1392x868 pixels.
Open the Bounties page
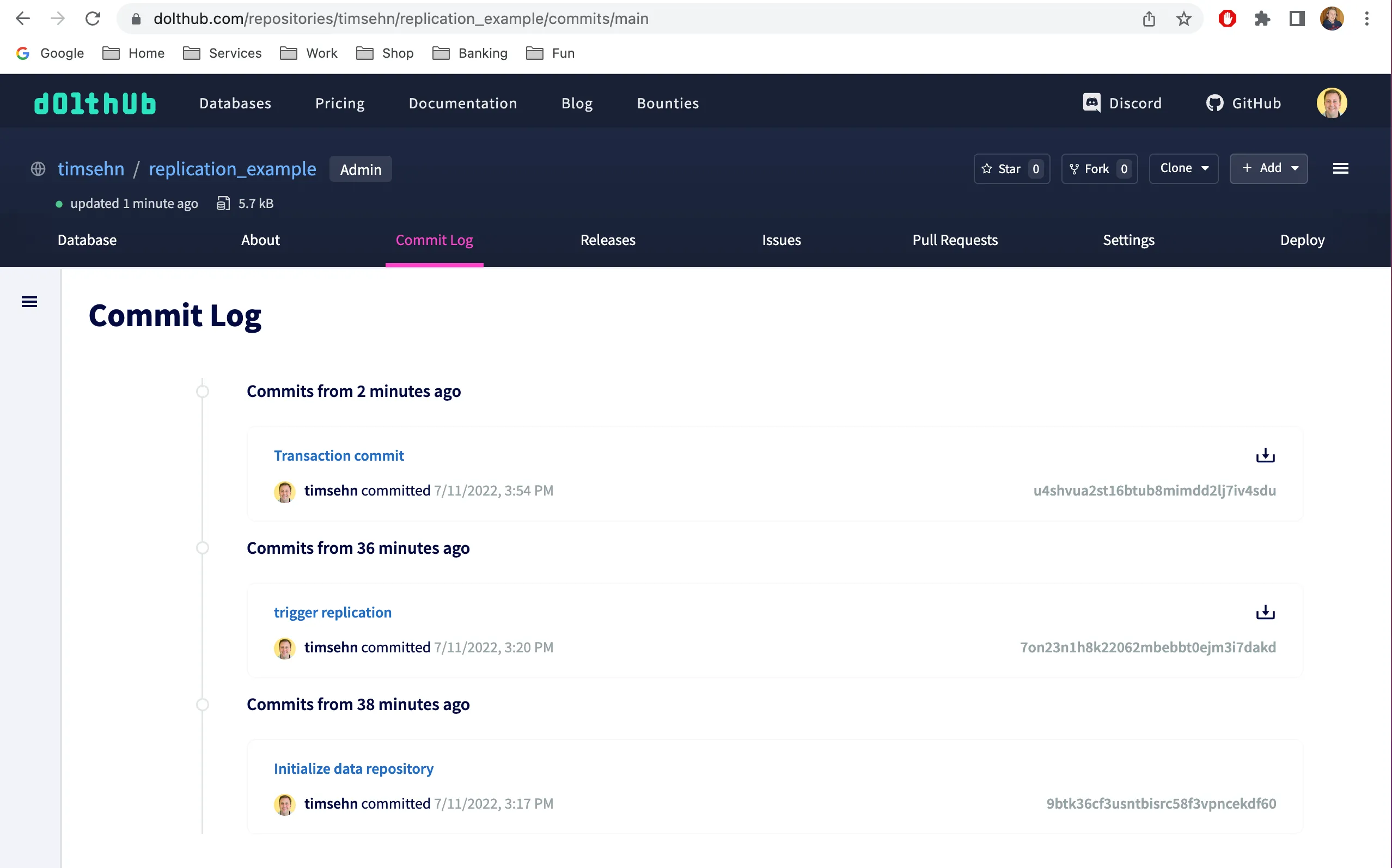tap(668, 103)
